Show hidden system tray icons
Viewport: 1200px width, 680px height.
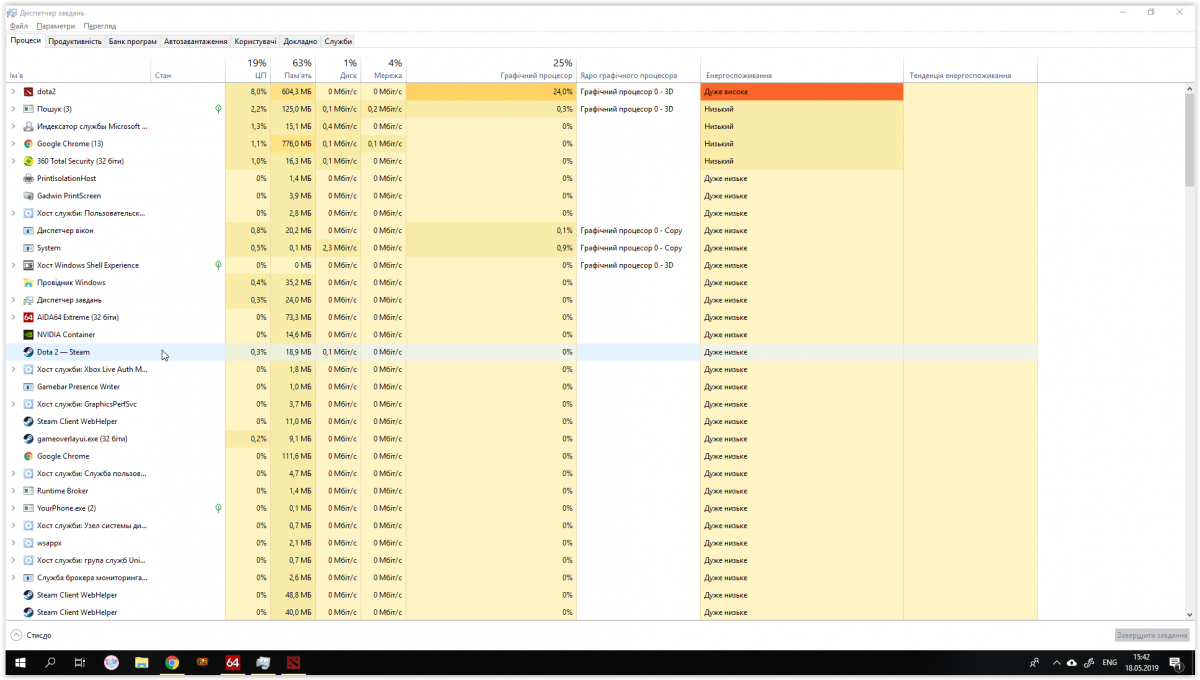click(x=1057, y=662)
